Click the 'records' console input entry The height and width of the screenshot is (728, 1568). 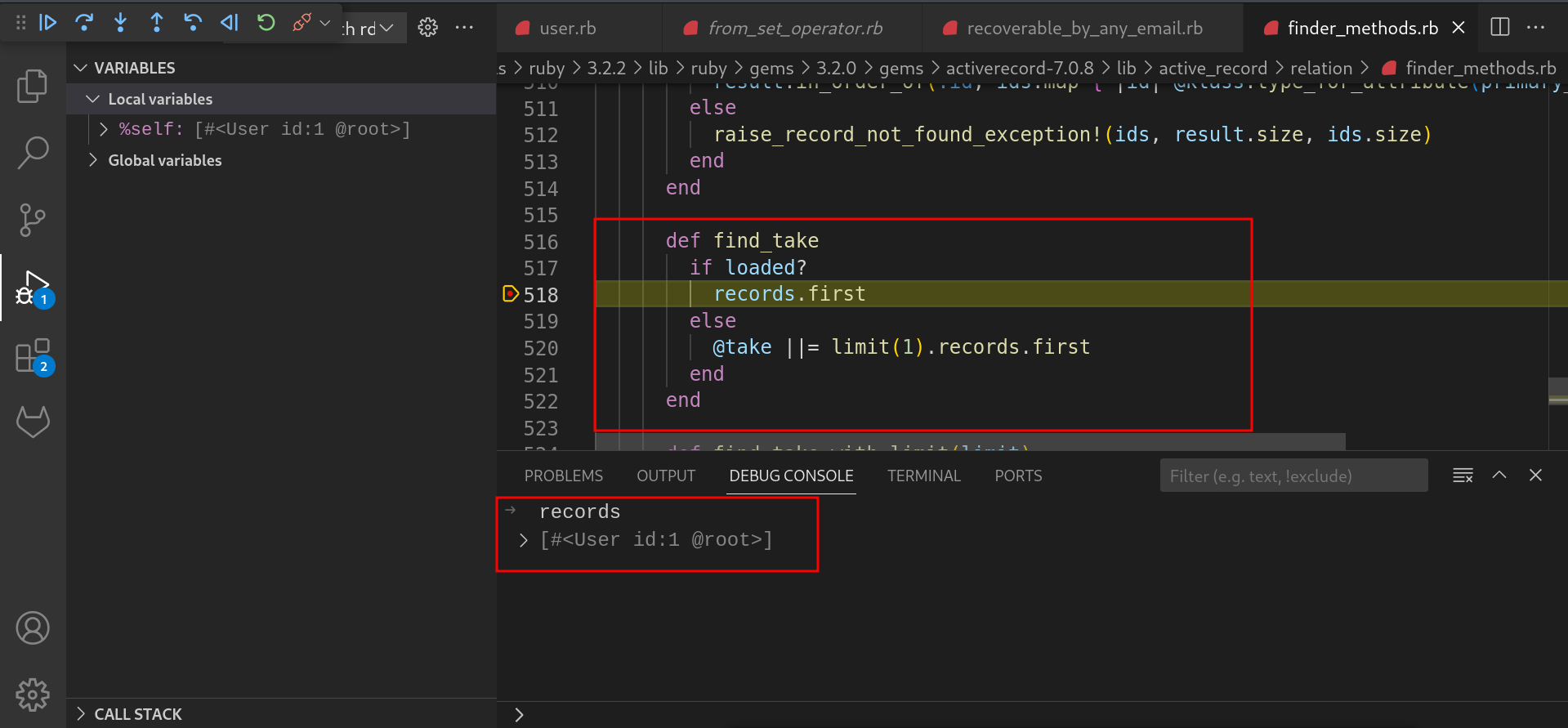point(579,511)
